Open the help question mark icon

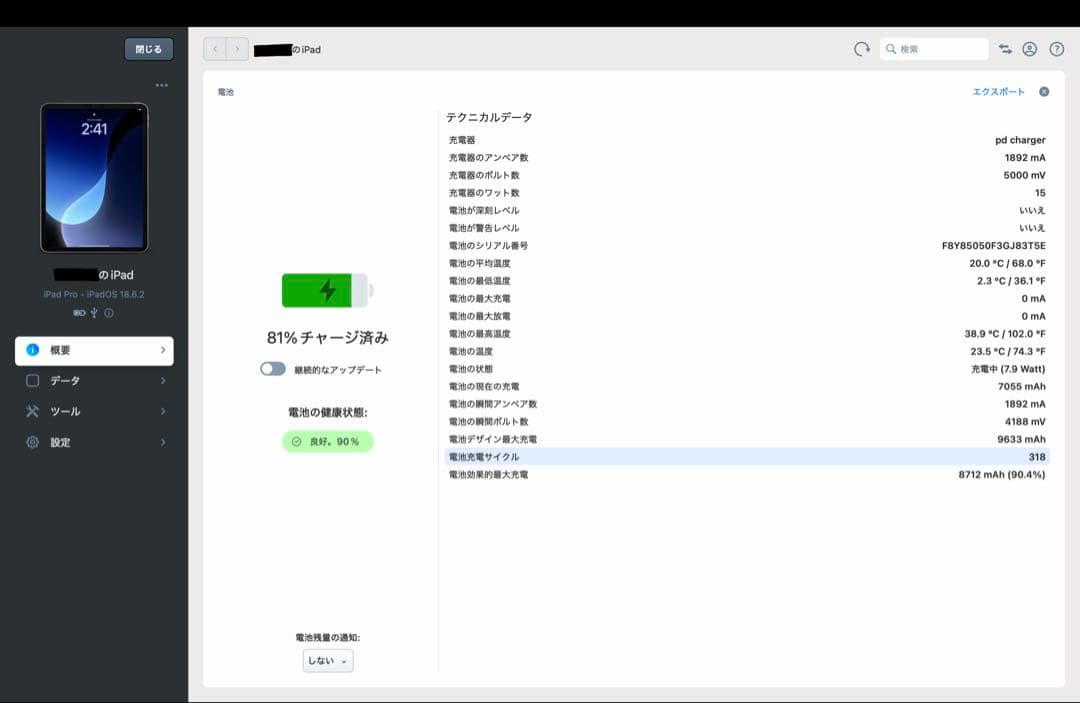point(1055,48)
